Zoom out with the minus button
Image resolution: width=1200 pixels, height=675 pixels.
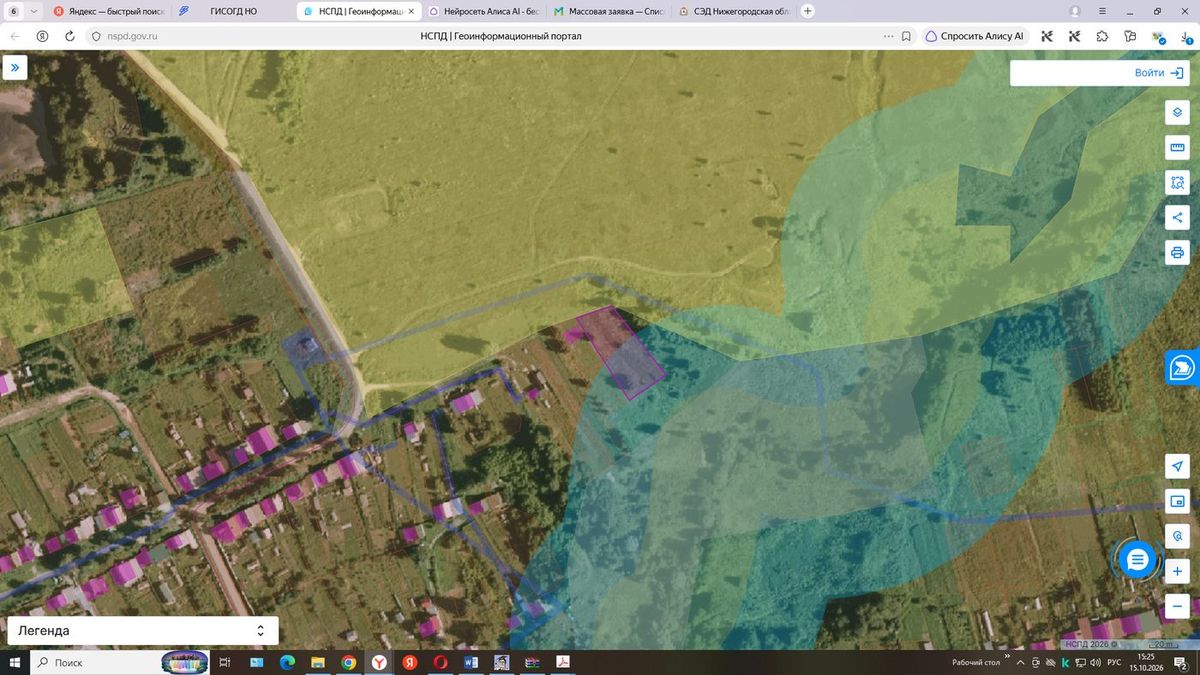(1177, 606)
